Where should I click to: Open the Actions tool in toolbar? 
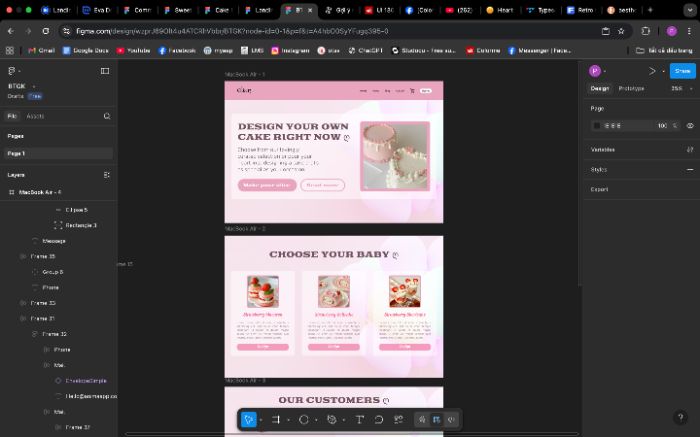[x=398, y=420]
